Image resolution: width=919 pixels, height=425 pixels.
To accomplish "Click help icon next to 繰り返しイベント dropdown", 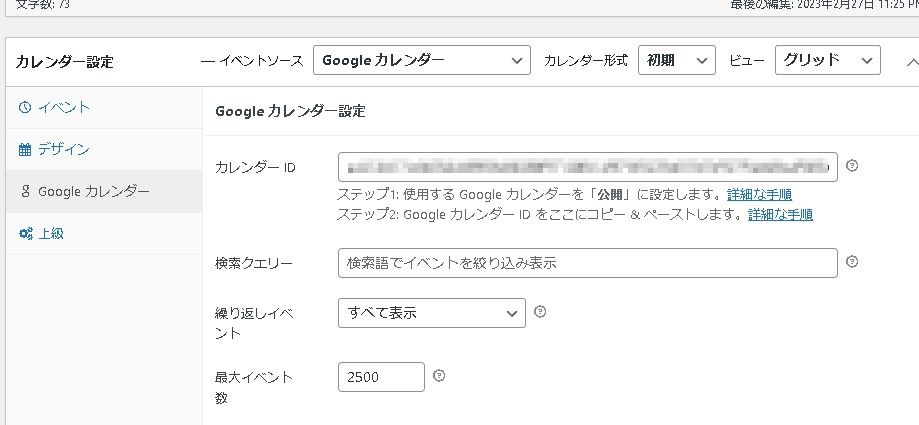I will 540,312.
